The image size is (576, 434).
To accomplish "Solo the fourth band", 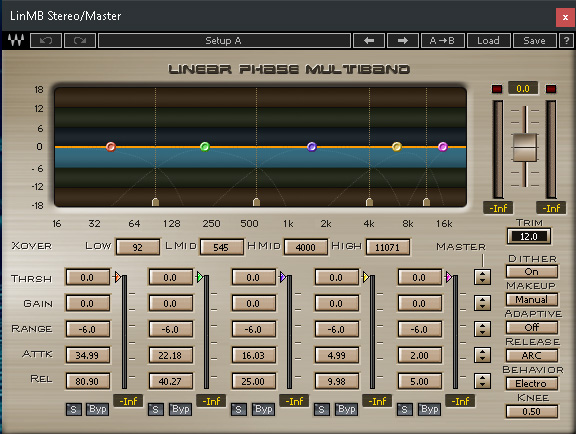I will coord(321,409).
